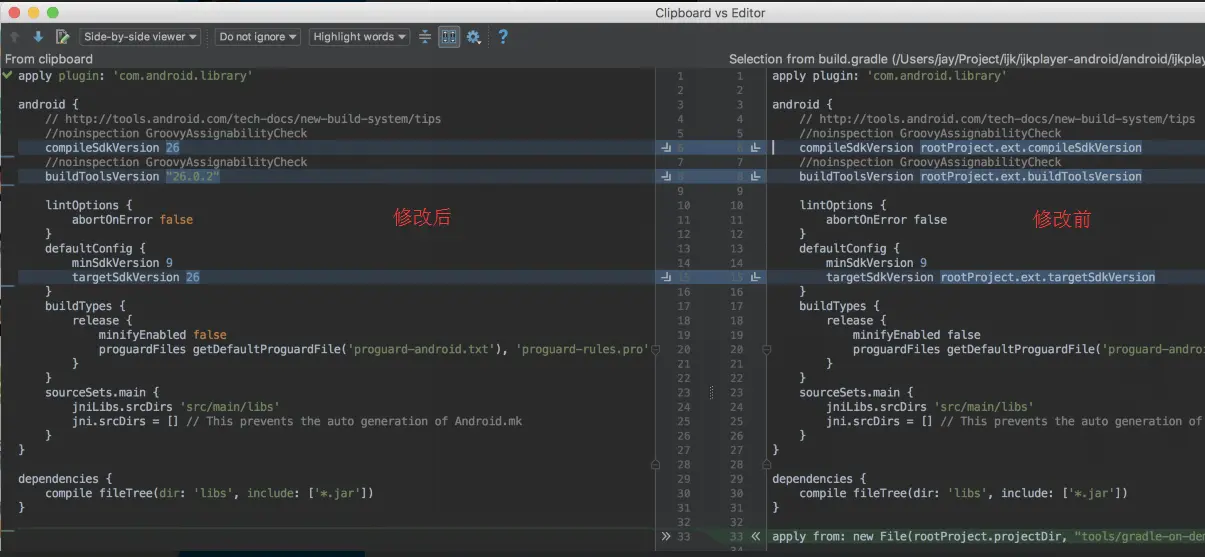The height and width of the screenshot is (557, 1205).
Task: Click '26.0.2' buildToolsVersion value in left pane
Action: 192,176
